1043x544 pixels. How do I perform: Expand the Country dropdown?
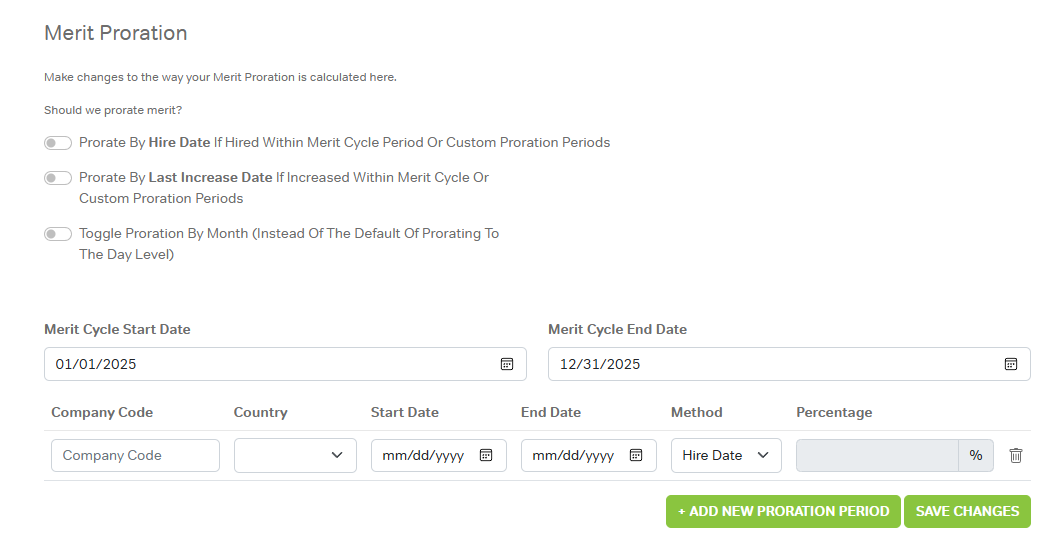tap(295, 455)
